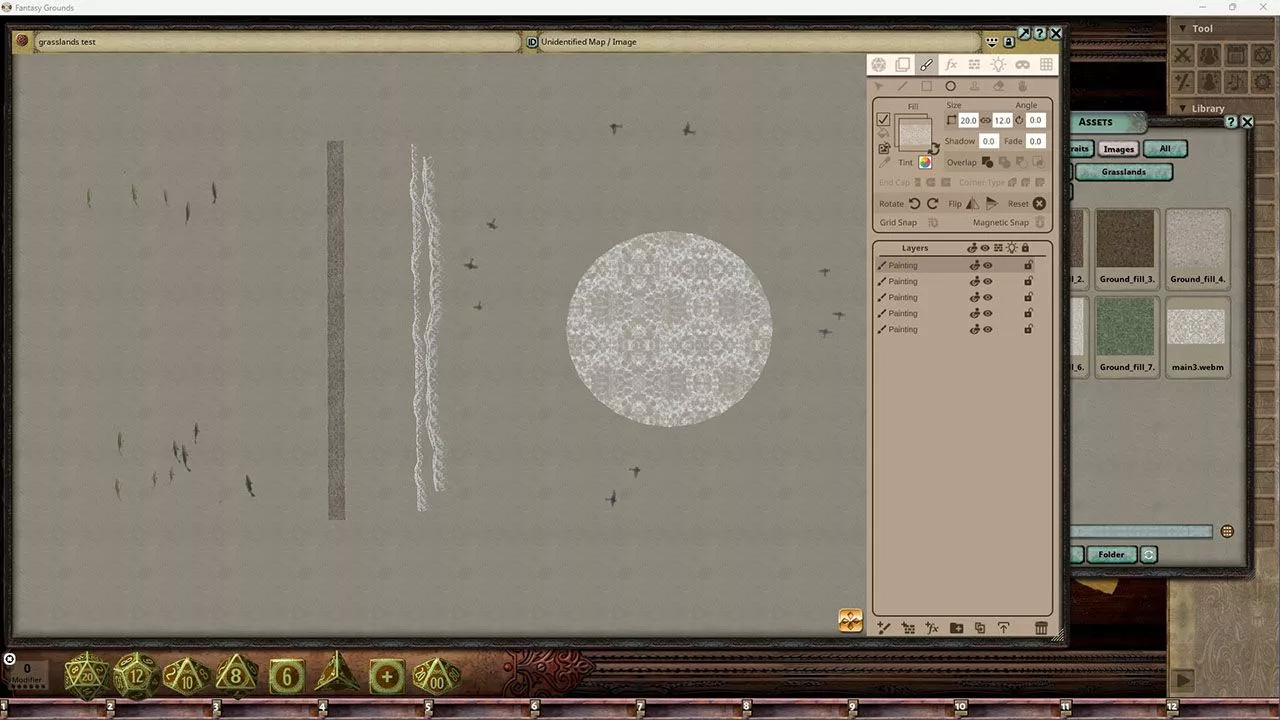This screenshot has width=1280, height=720.
Task: Click the Shadow value field
Action: tap(988, 141)
